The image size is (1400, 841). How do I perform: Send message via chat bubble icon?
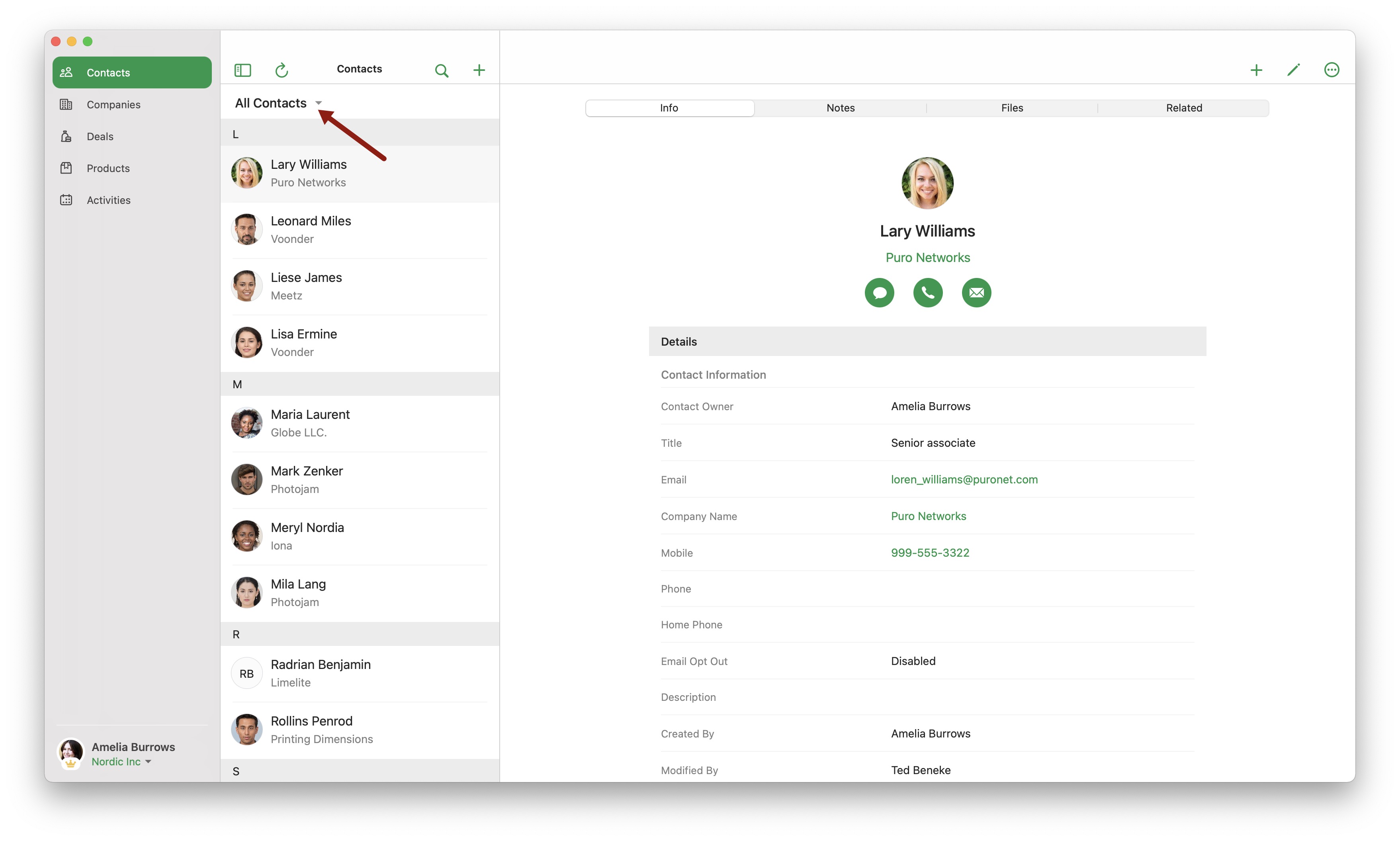(x=879, y=292)
